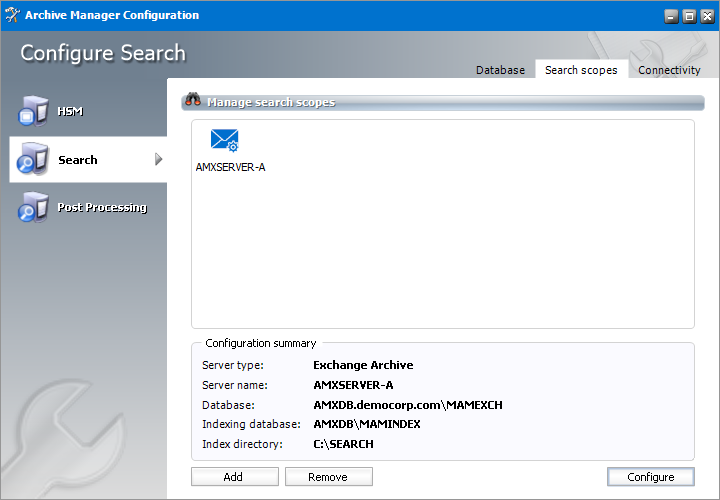This screenshot has width=720, height=500.
Task: Click the Post Processing sidebar icon
Action: (x=33, y=208)
